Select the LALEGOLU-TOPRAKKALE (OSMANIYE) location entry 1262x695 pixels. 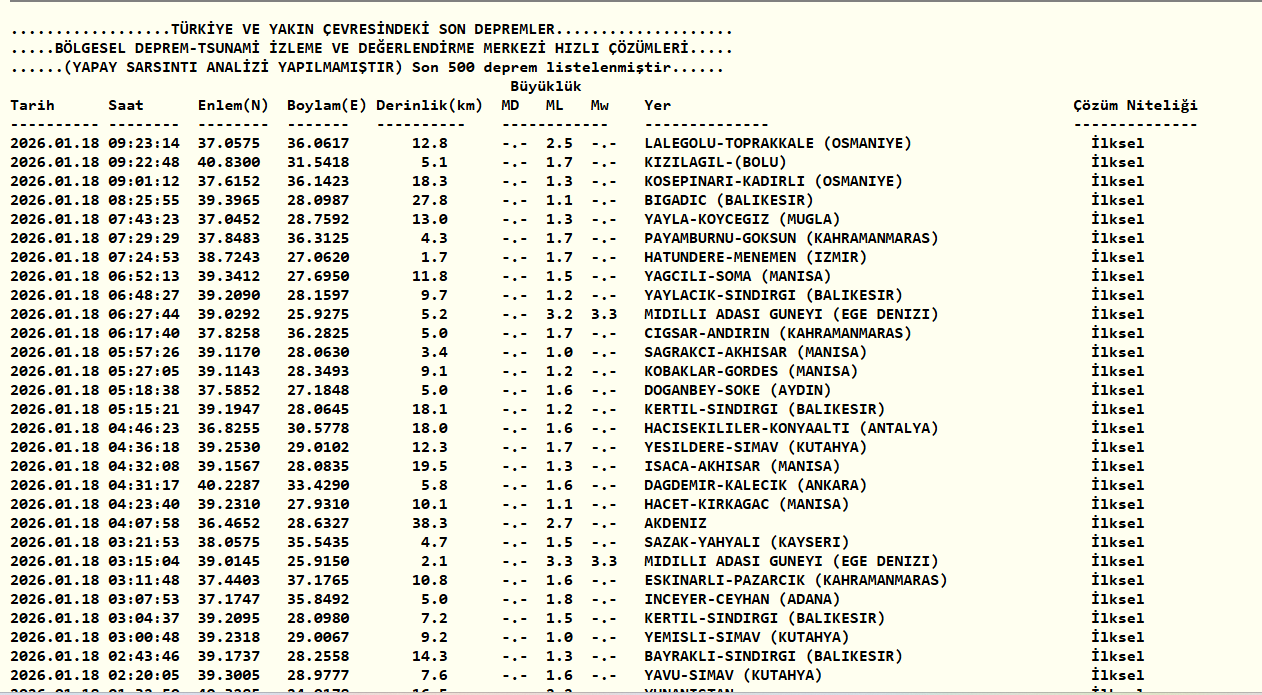click(x=778, y=143)
